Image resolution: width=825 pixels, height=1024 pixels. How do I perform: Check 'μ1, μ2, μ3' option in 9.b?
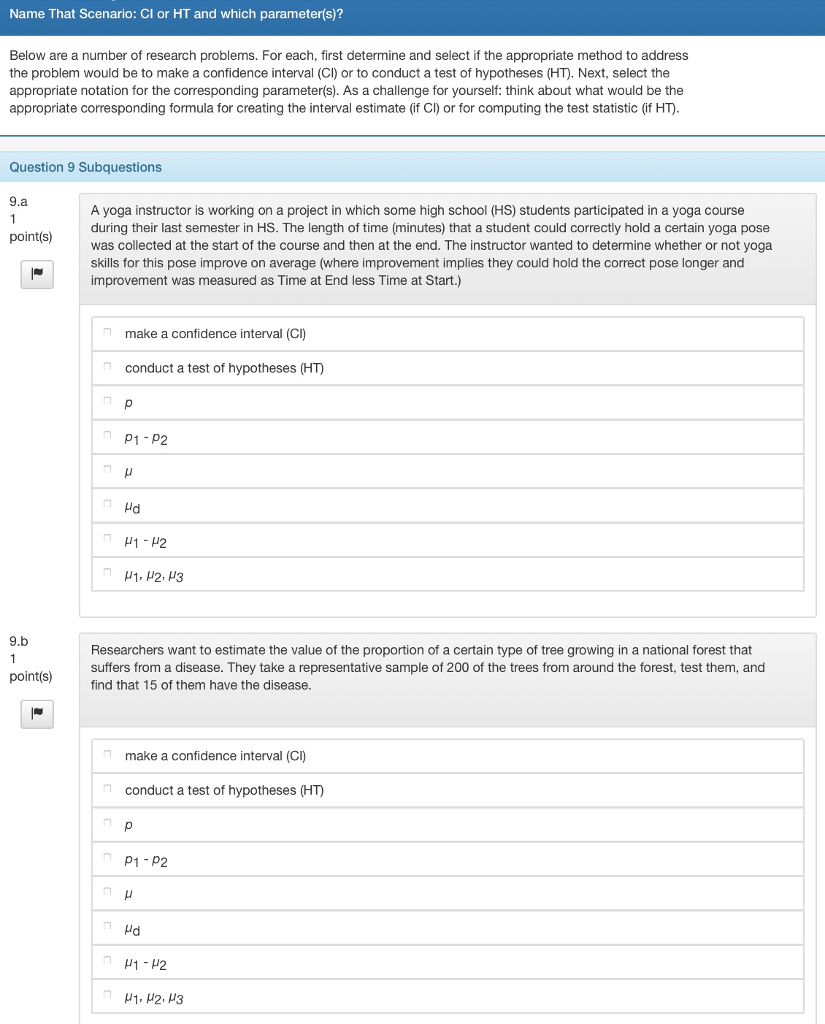point(107,993)
